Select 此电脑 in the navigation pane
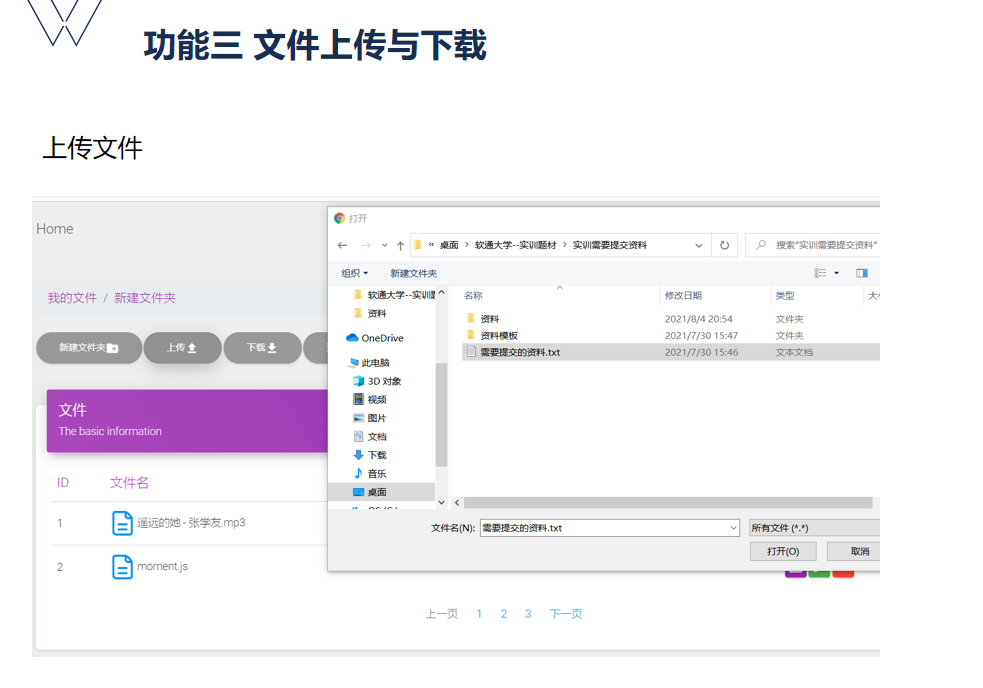This screenshot has width=983, height=688. click(x=369, y=363)
